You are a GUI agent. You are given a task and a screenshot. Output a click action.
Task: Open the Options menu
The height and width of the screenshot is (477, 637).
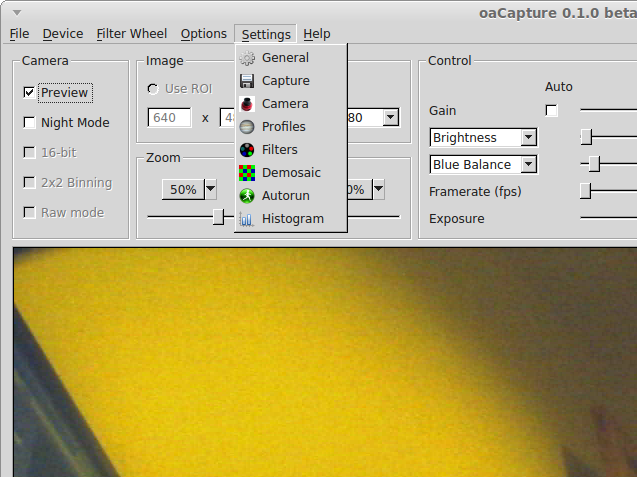tap(204, 34)
